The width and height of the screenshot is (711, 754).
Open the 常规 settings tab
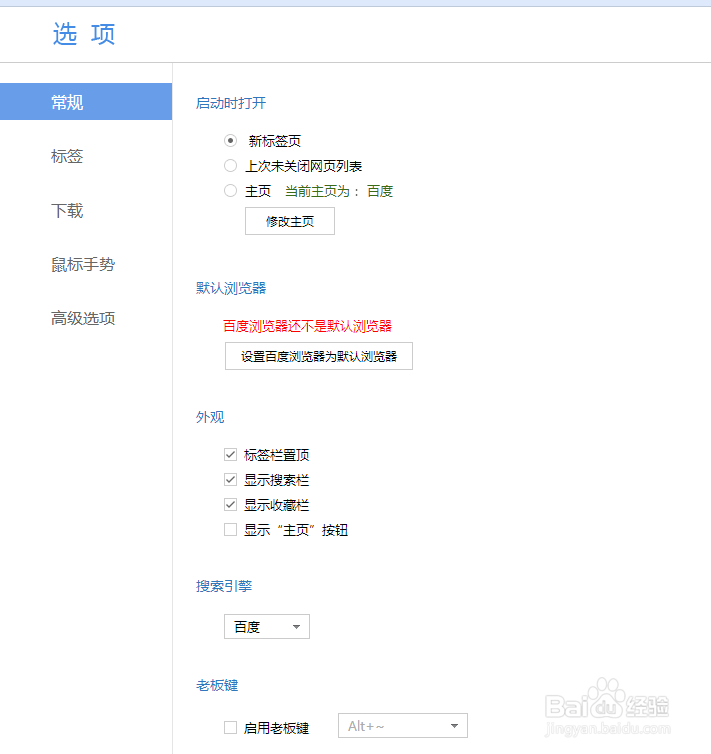tap(86, 101)
